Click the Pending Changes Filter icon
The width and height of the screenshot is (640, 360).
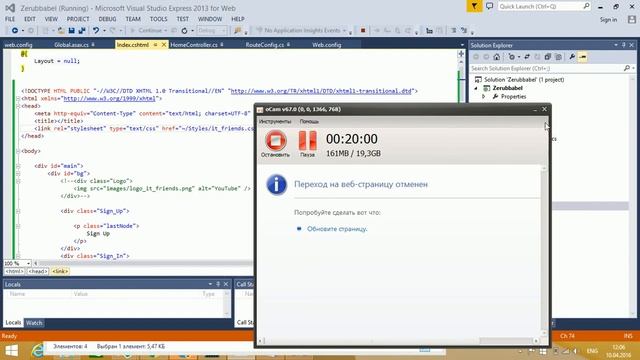(x=512, y=57)
